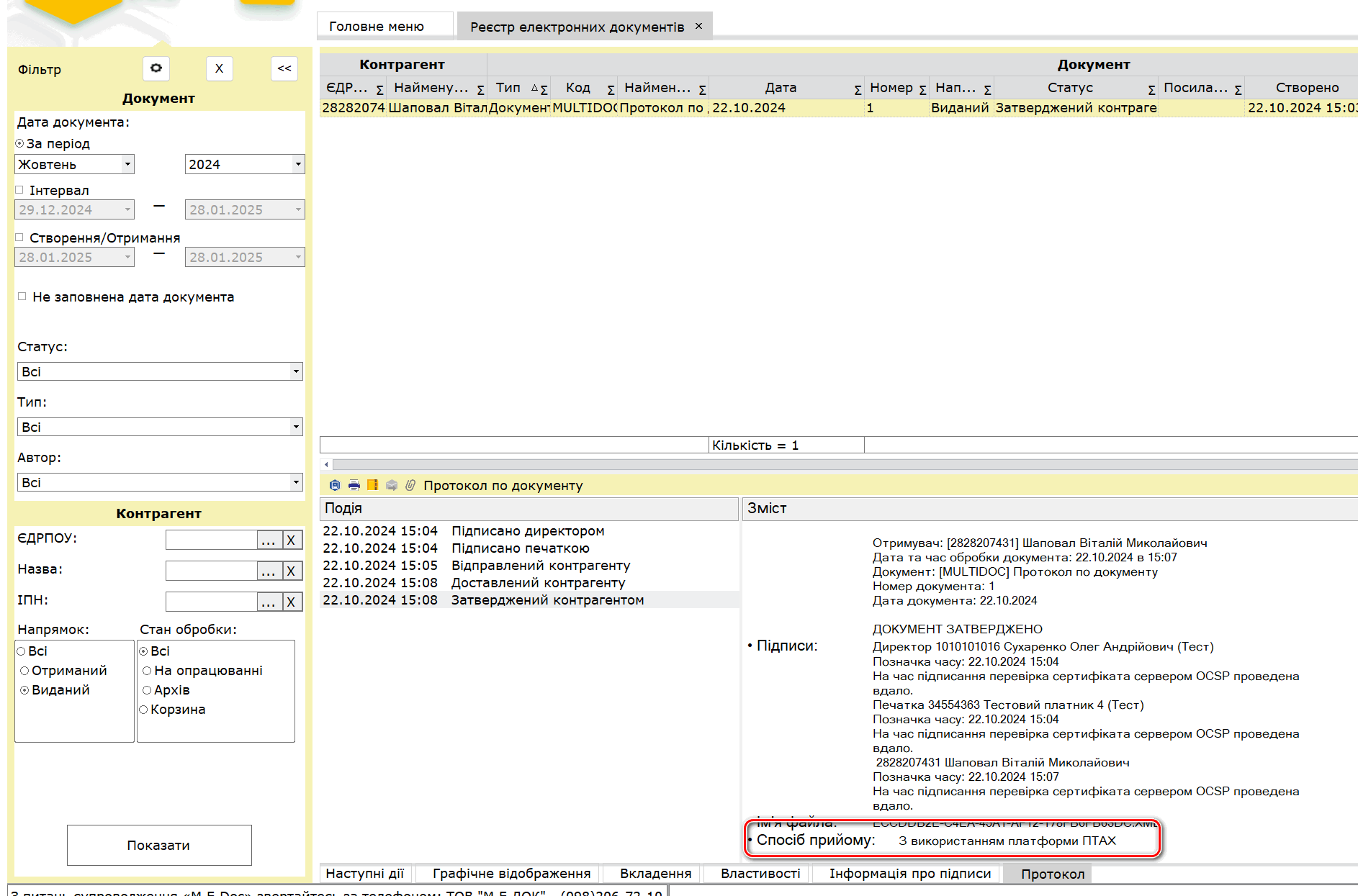This screenshot has width=1358, height=896.
Task: Click the blue save icon in protocol toolbar
Action: point(335,485)
